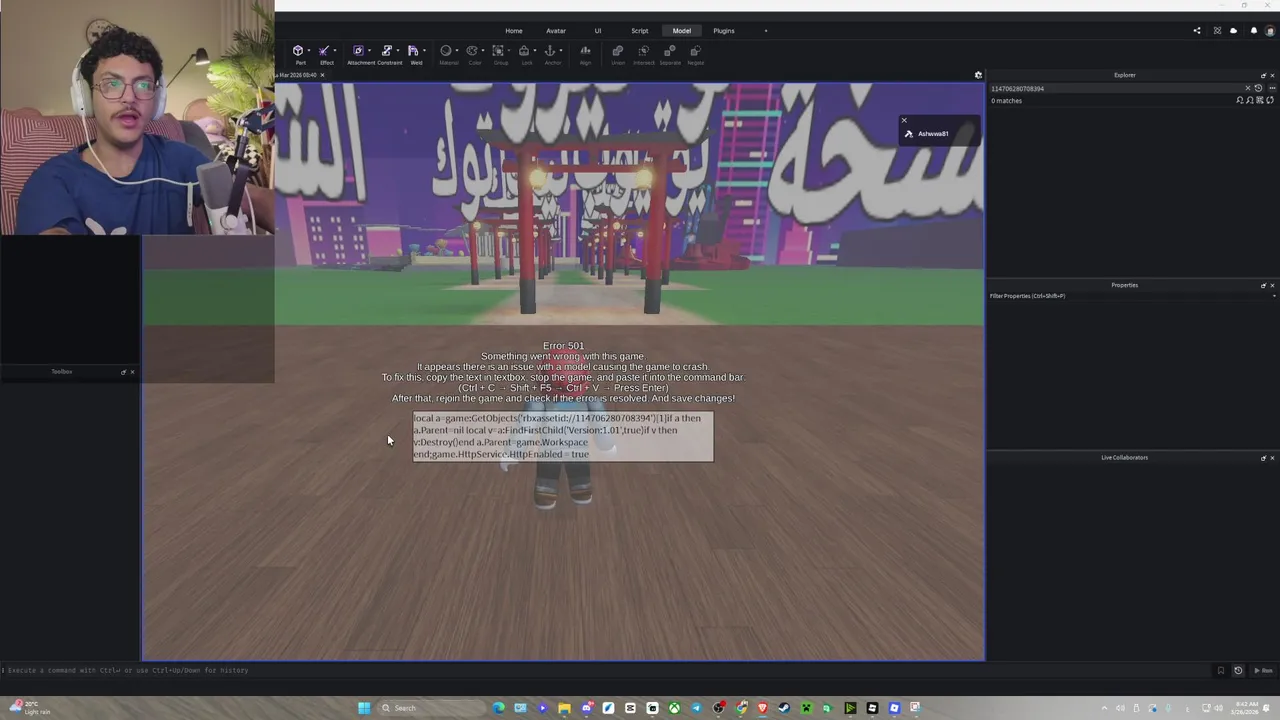Click the Union operation icon

(x=618, y=51)
